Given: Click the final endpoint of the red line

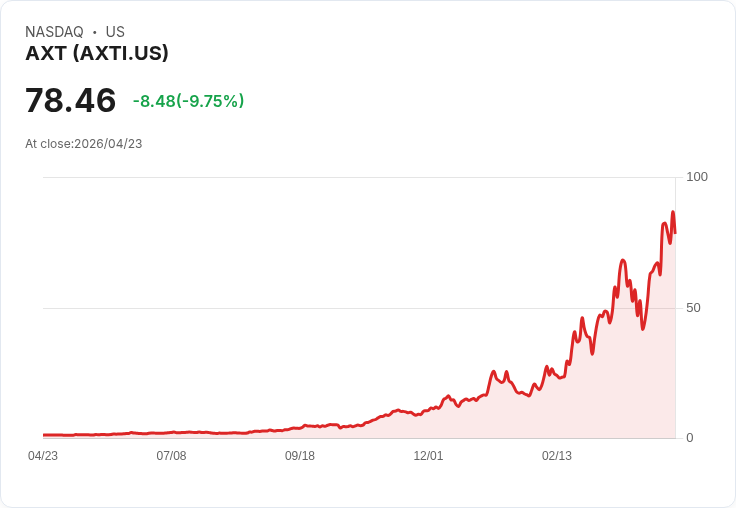Looking at the screenshot, I should coord(675,232).
